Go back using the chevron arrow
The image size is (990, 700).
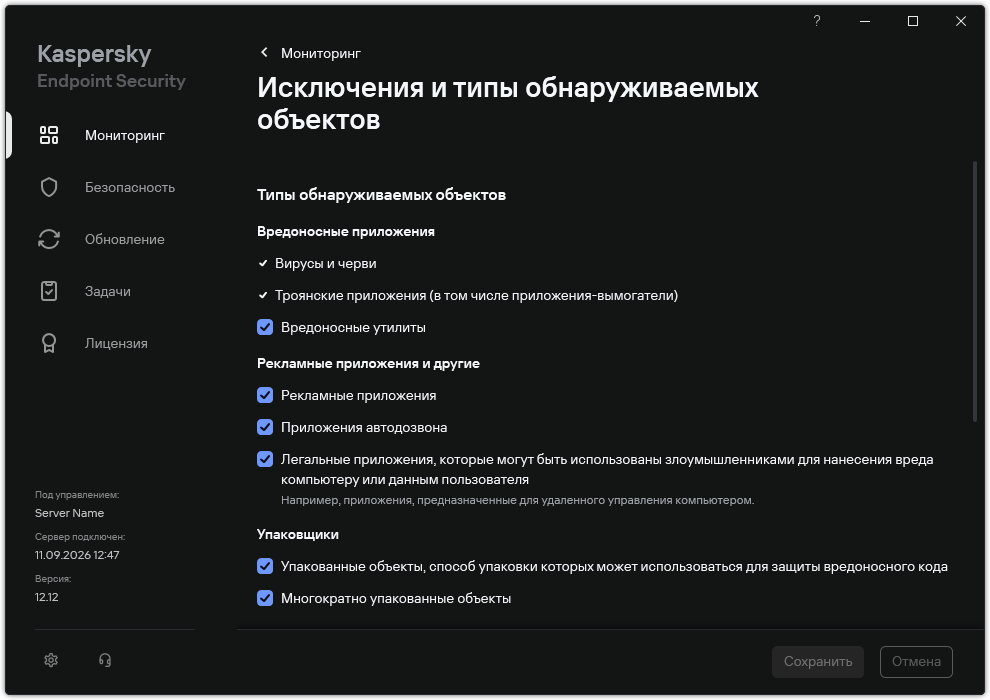pyautogui.click(x=265, y=53)
